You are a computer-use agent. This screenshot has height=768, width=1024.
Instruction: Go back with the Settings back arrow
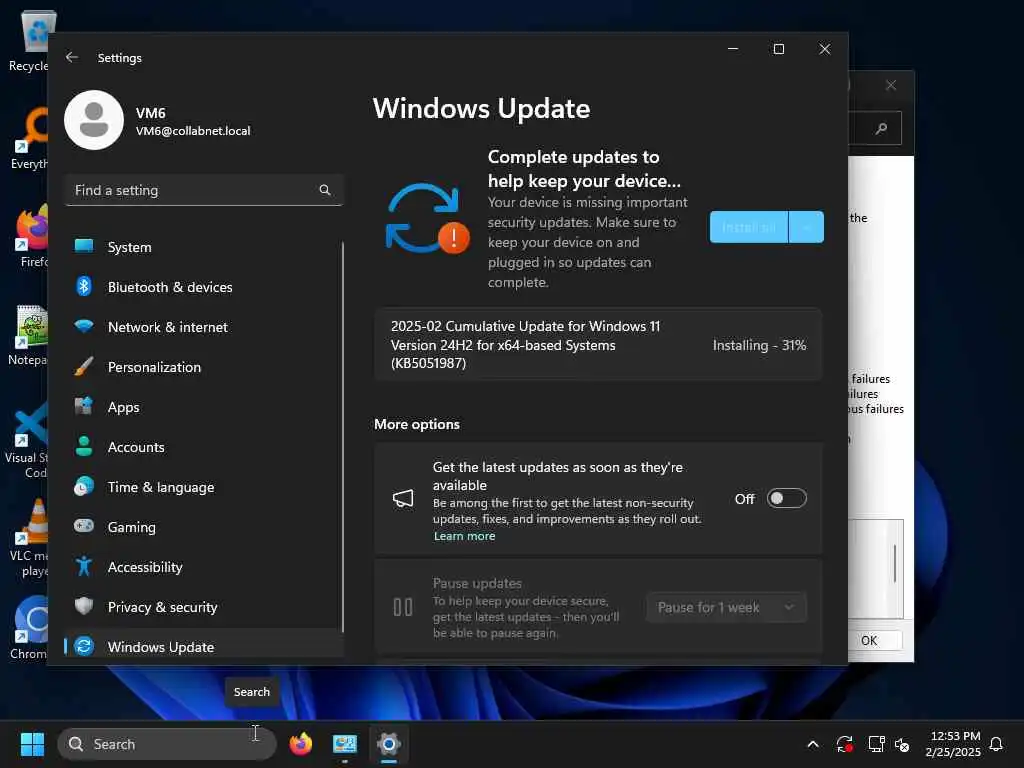point(72,57)
